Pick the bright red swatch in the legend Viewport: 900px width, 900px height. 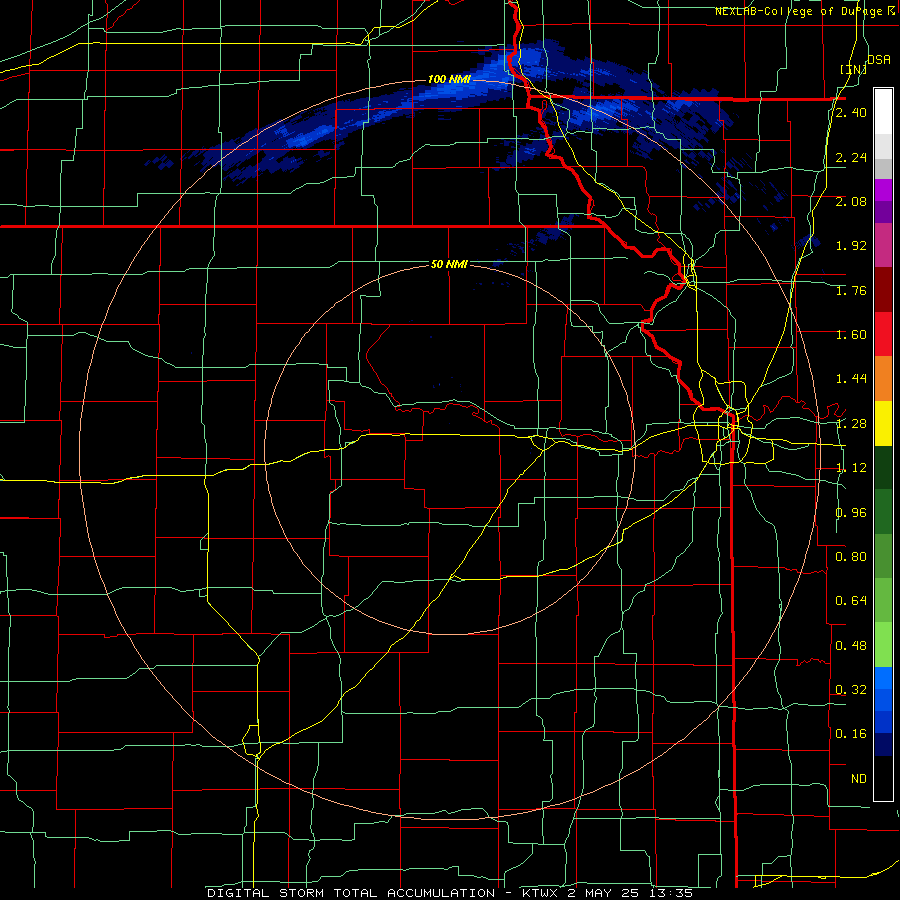click(x=883, y=334)
